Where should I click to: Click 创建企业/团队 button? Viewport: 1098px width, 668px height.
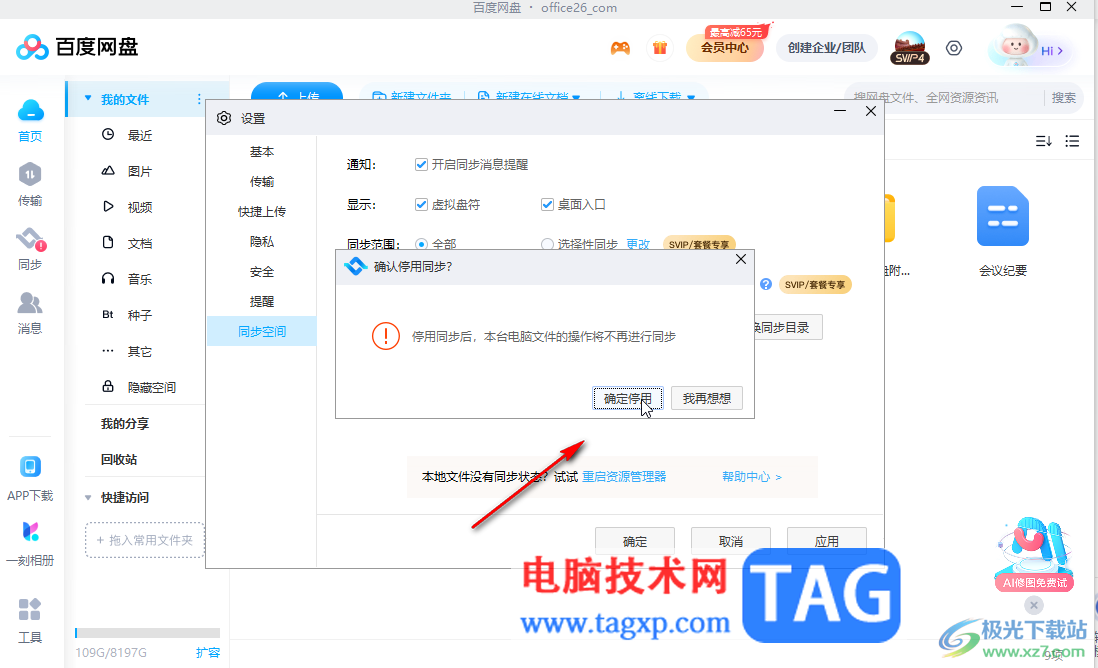(826, 48)
